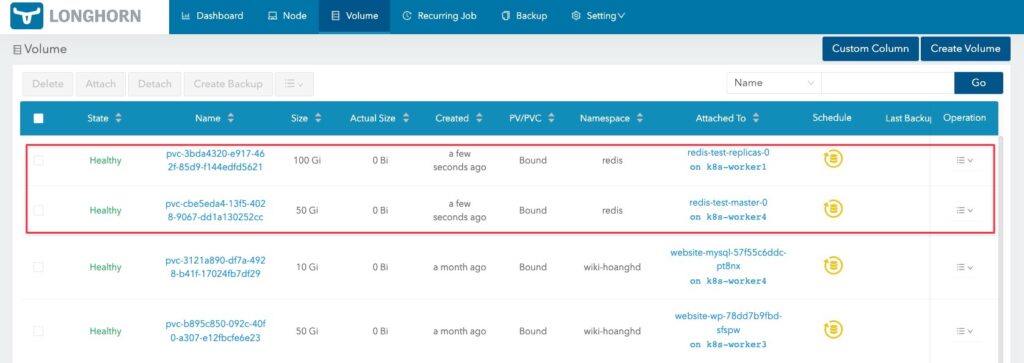This screenshot has height=363, width=1024.
Task: Open operation menu for pvc-cbe5eda4 row
Action: (x=965, y=210)
